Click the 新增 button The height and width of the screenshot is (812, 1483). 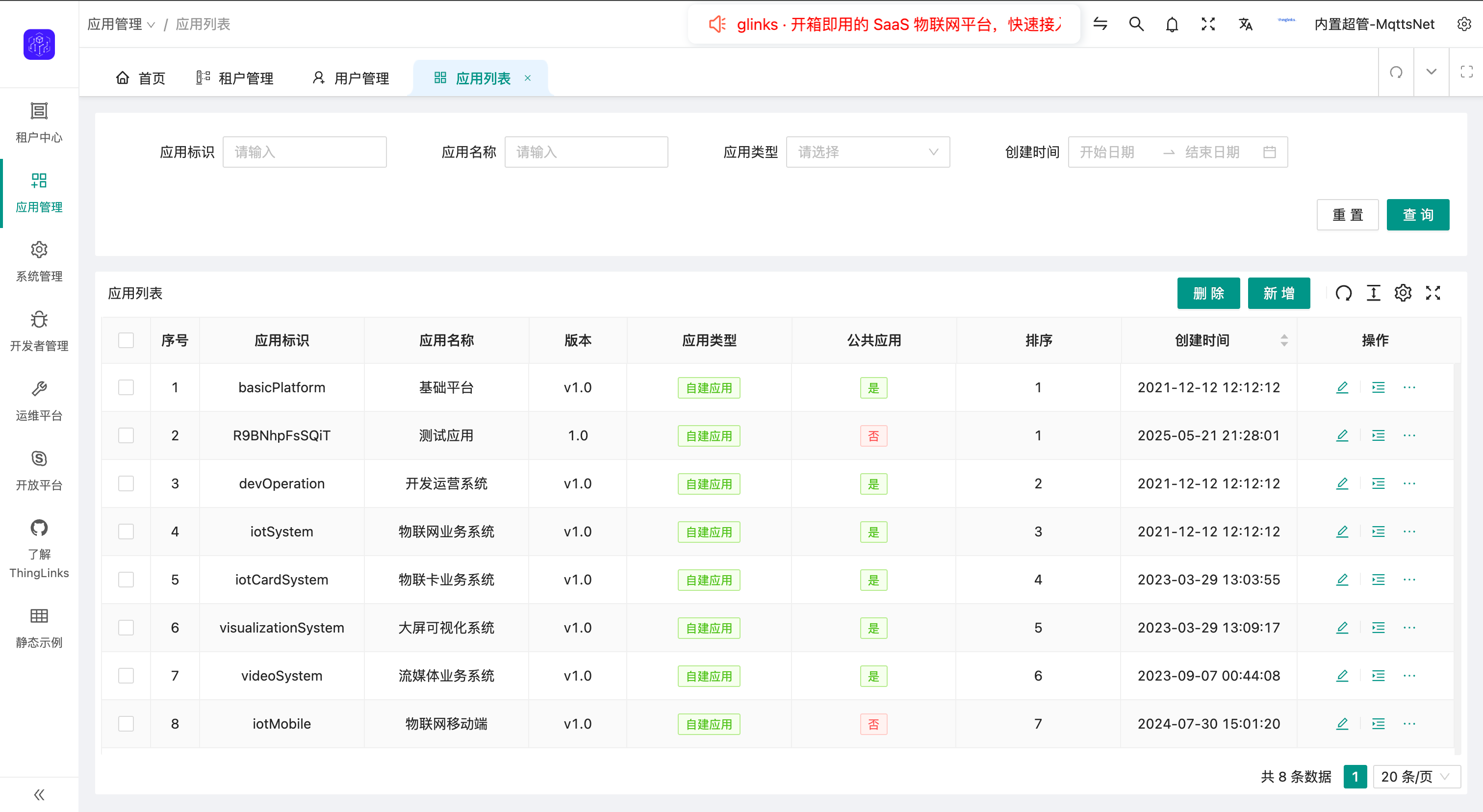pos(1278,293)
